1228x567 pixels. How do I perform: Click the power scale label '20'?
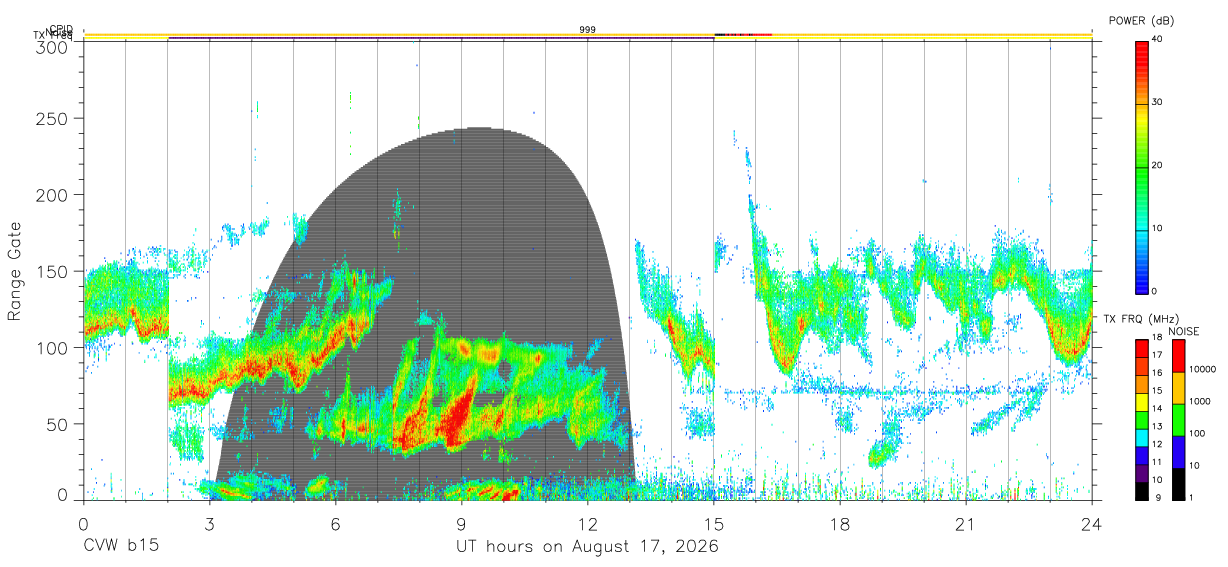(1158, 166)
